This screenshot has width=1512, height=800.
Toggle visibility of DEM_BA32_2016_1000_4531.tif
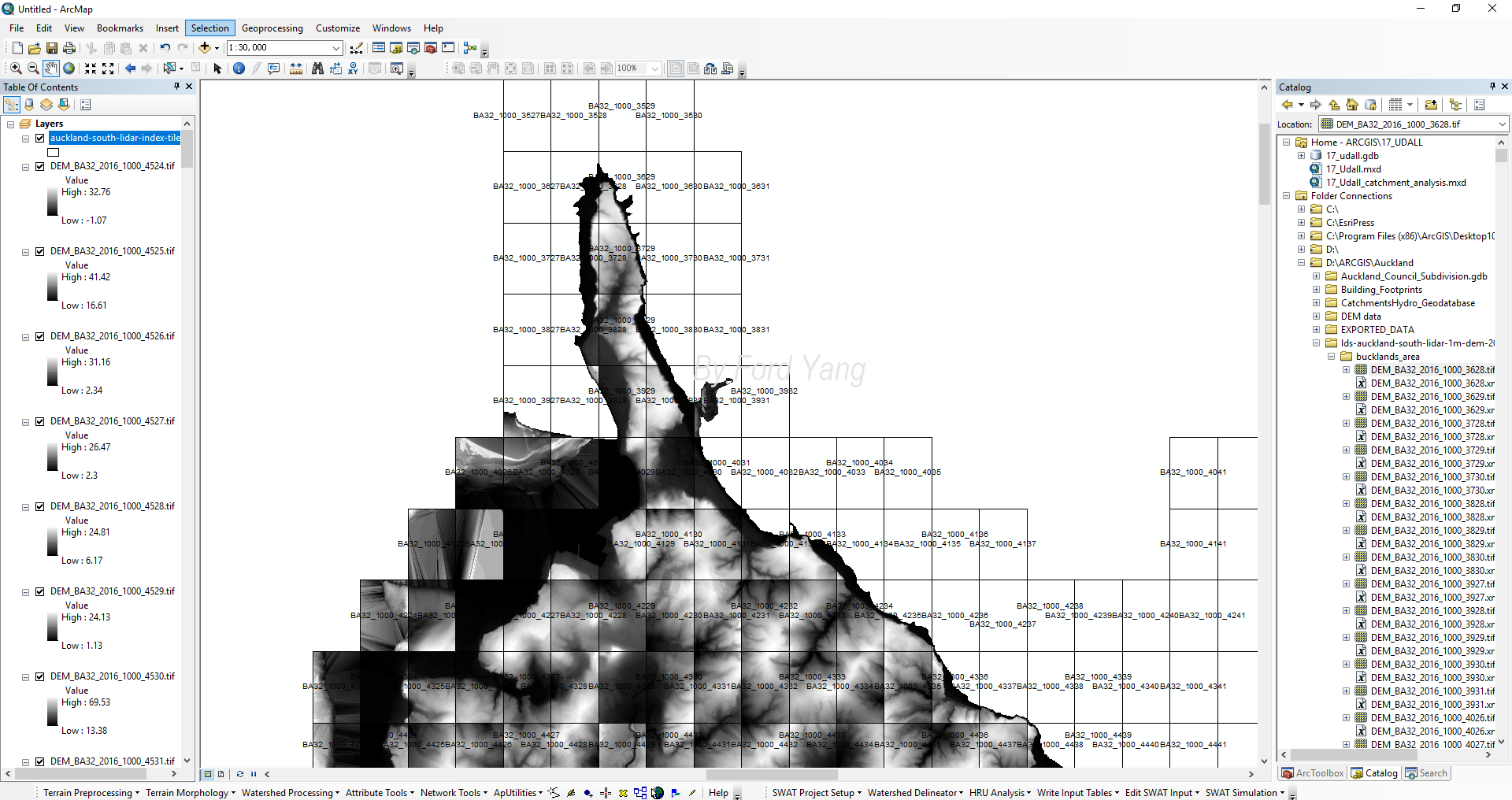40,761
